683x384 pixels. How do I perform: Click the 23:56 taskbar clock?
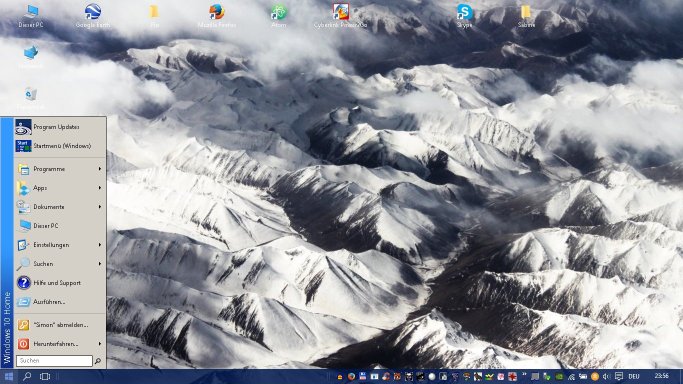(x=661, y=376)
